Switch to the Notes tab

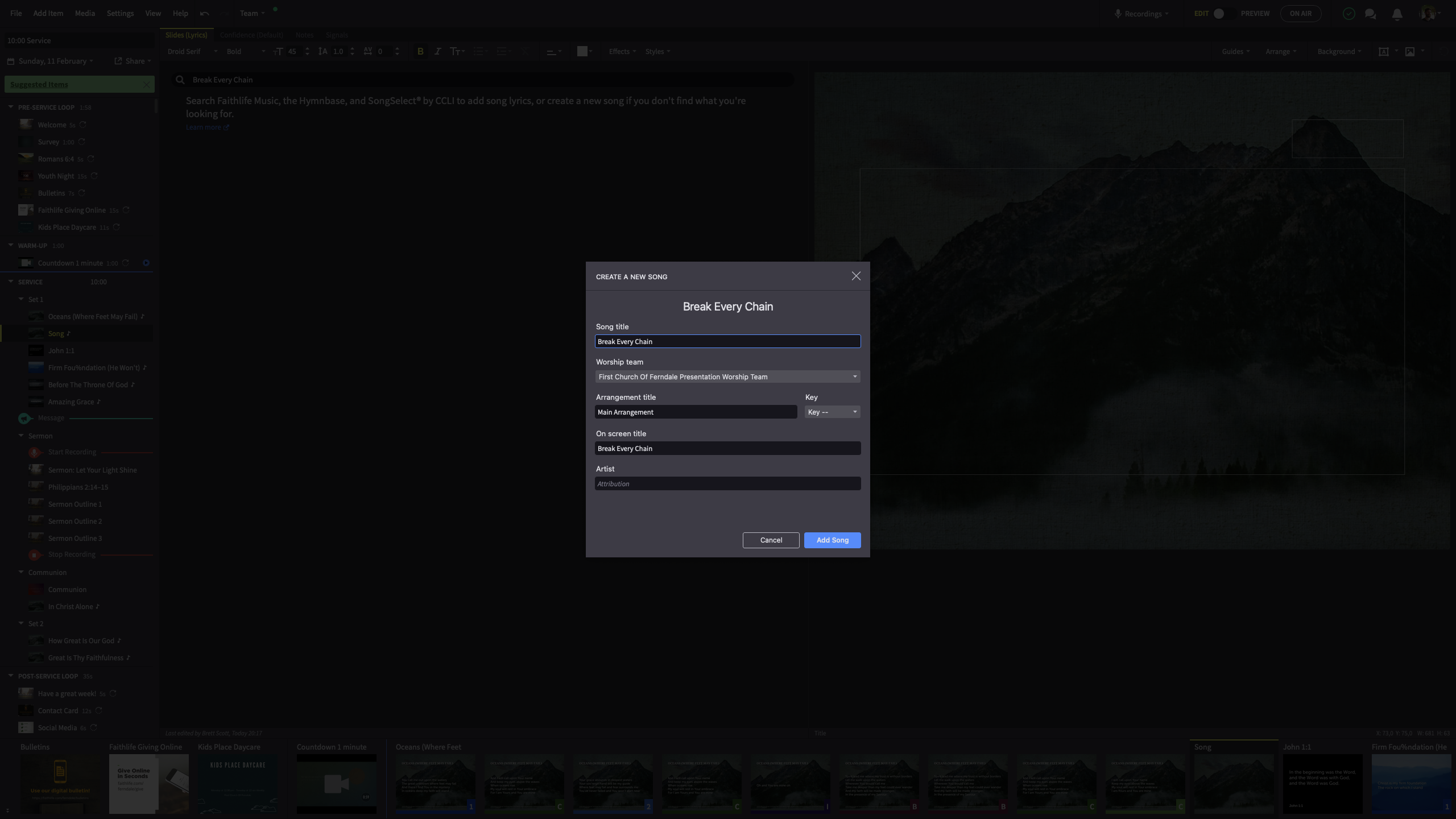(304, 35)
